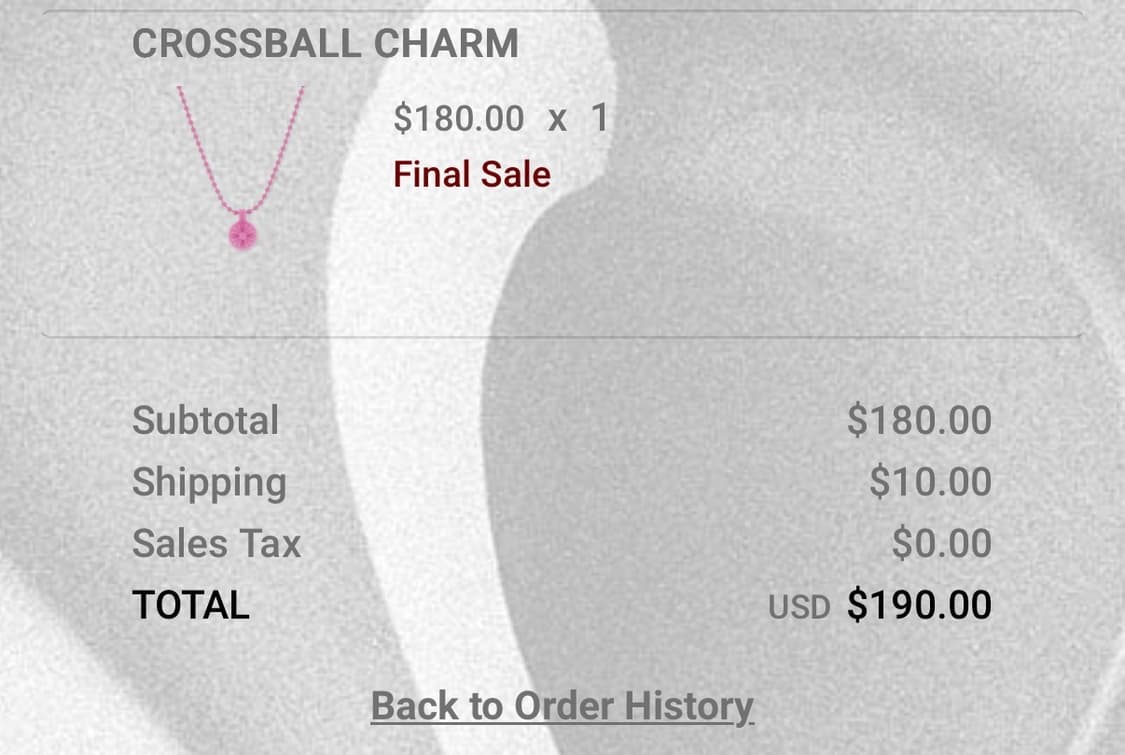1125x755 pixels.
Task: Click the $0.00 sales tax amount
Action: coord(941,544)
